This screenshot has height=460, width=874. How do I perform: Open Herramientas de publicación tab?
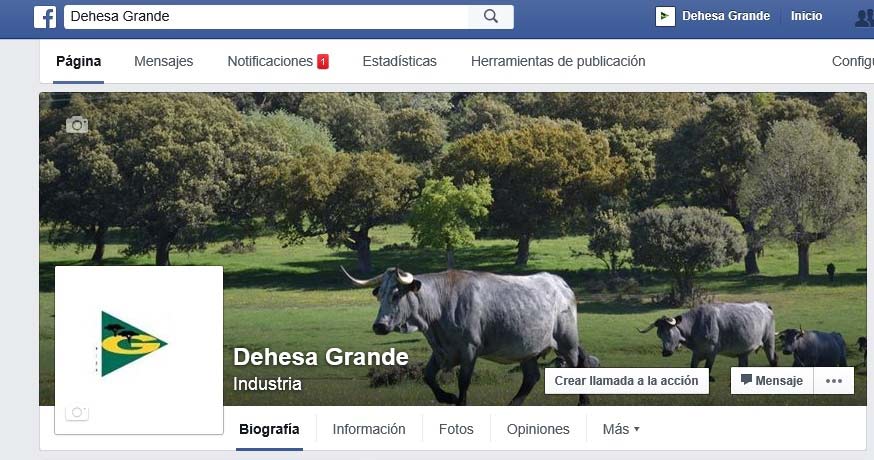(558, 61)
